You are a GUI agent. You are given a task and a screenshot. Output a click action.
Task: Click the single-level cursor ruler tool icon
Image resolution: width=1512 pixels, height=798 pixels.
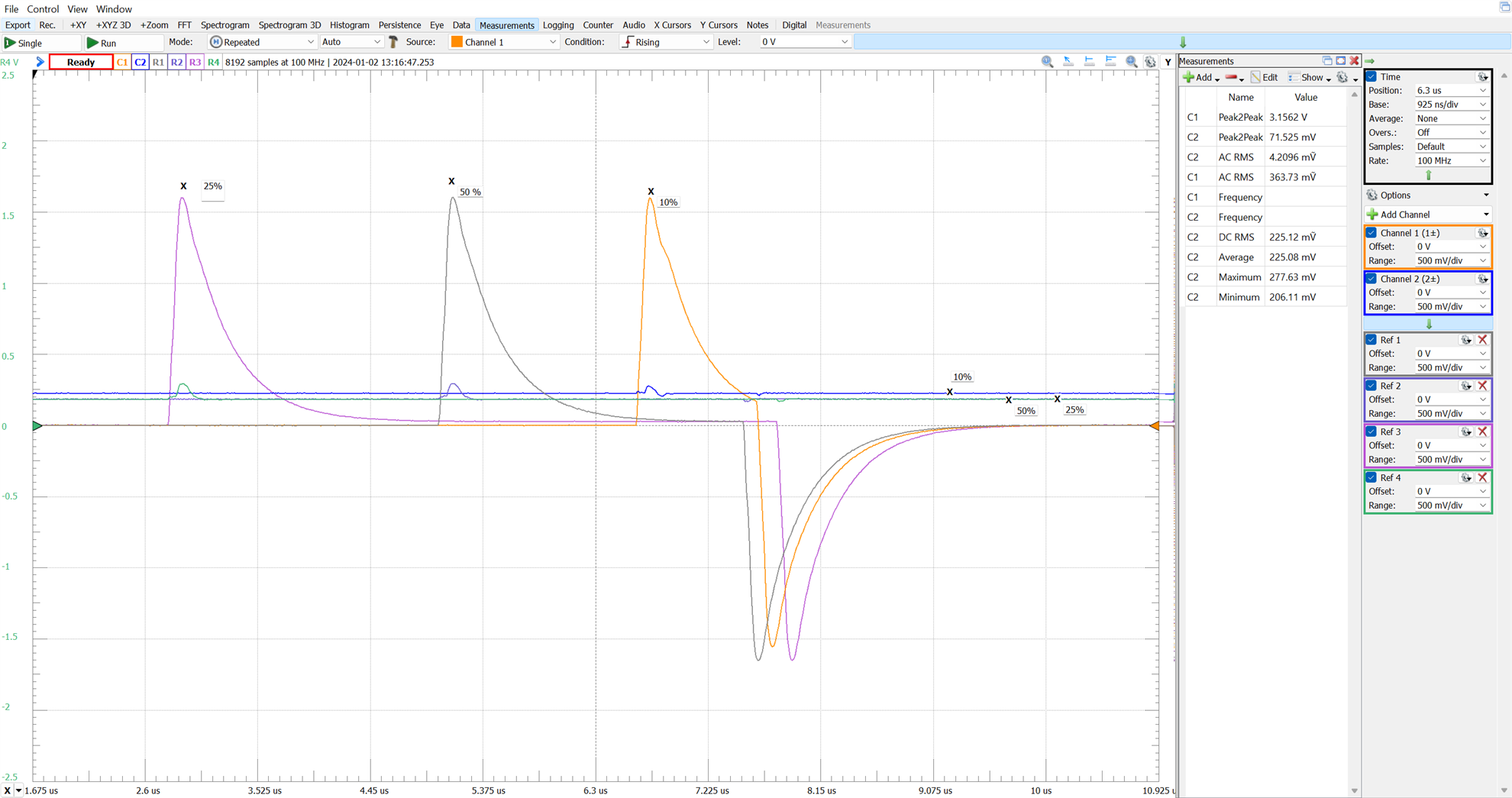click(x=1090, y=61)
